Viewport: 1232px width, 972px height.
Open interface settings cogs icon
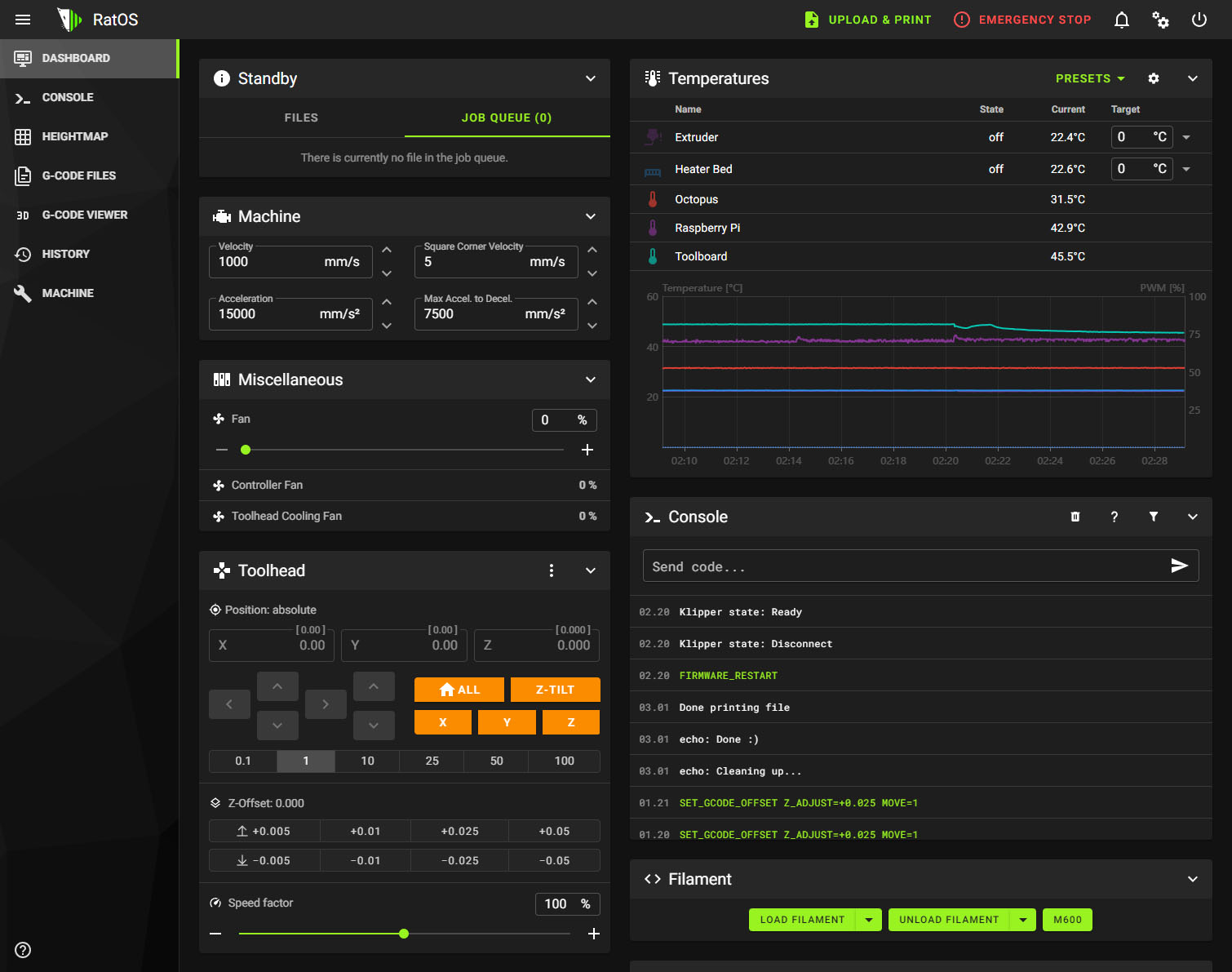pos(1160,20)
